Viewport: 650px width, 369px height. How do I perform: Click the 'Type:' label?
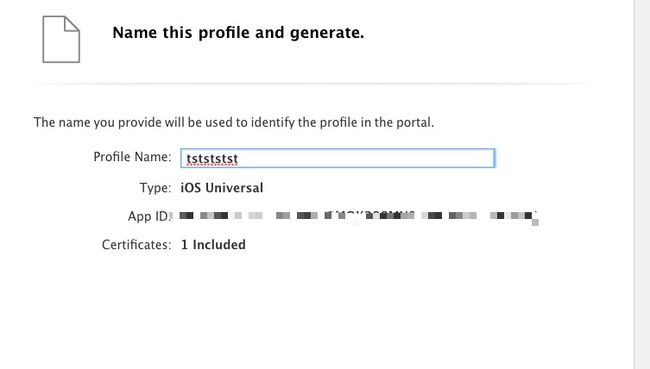pyautogui.click(x=155, y=188)
